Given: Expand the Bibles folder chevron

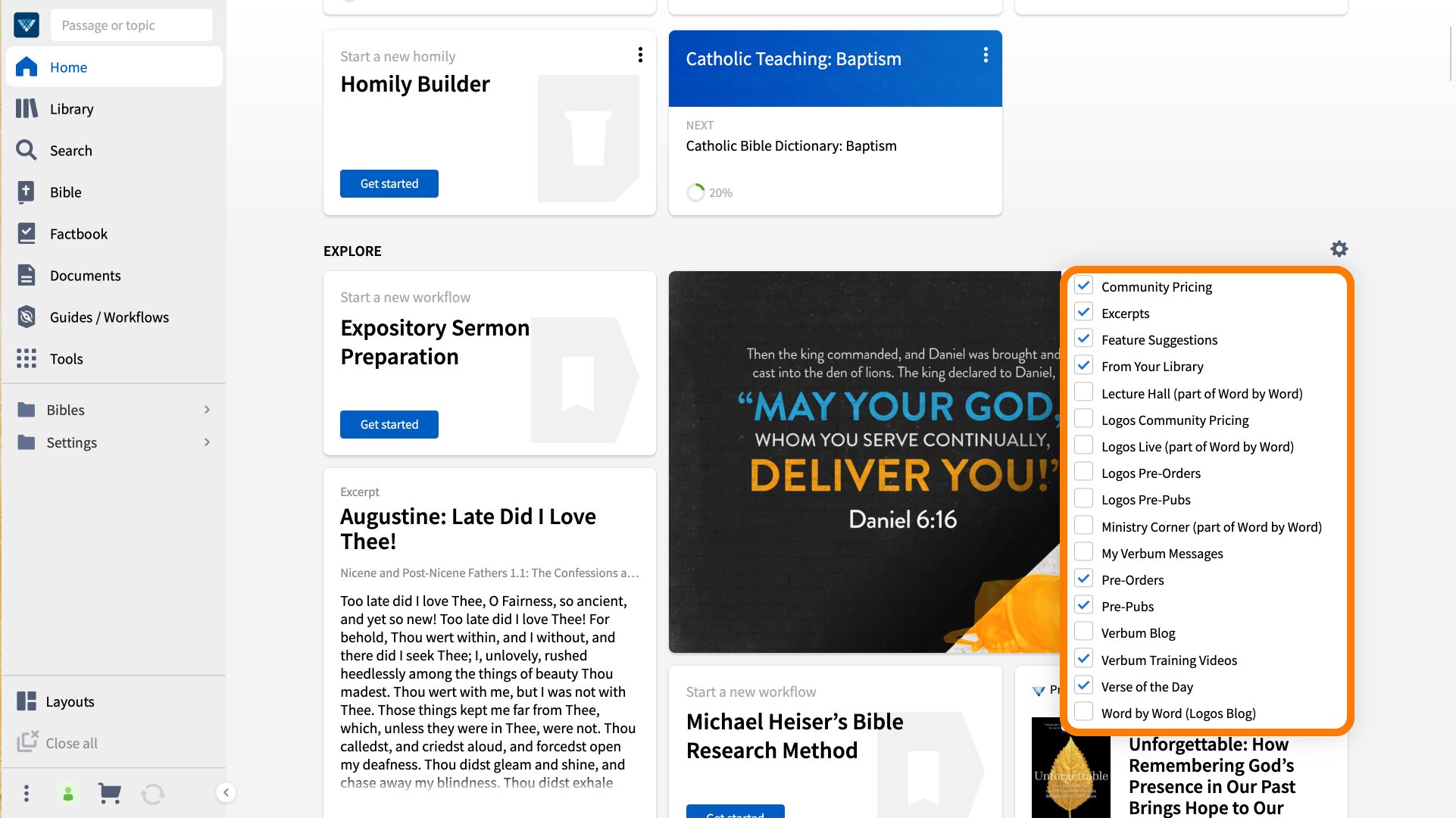Looking at the screenshot, I should click(x=207, y=410).
